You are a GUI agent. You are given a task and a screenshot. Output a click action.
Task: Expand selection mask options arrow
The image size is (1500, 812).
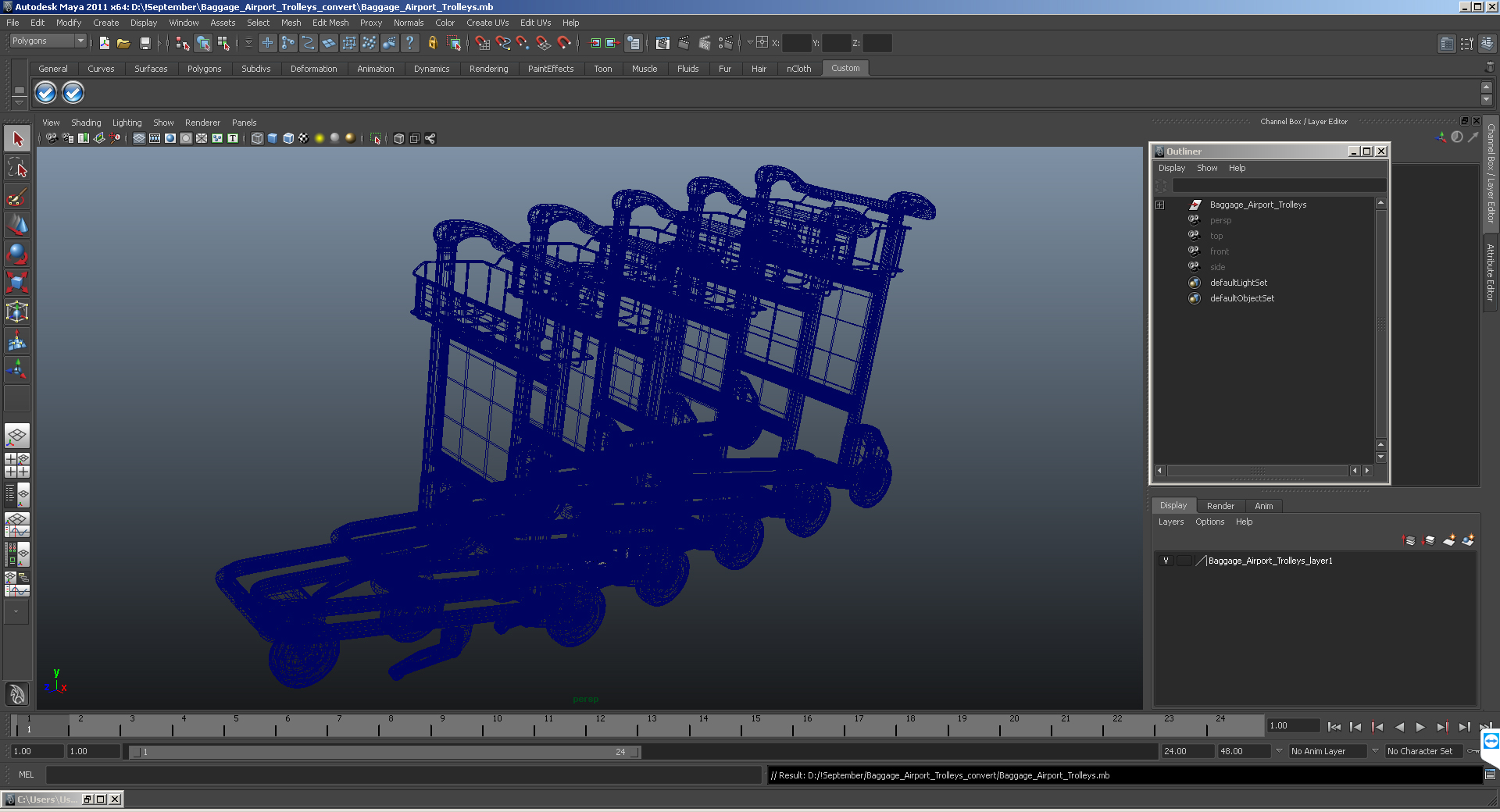point(248,43)
